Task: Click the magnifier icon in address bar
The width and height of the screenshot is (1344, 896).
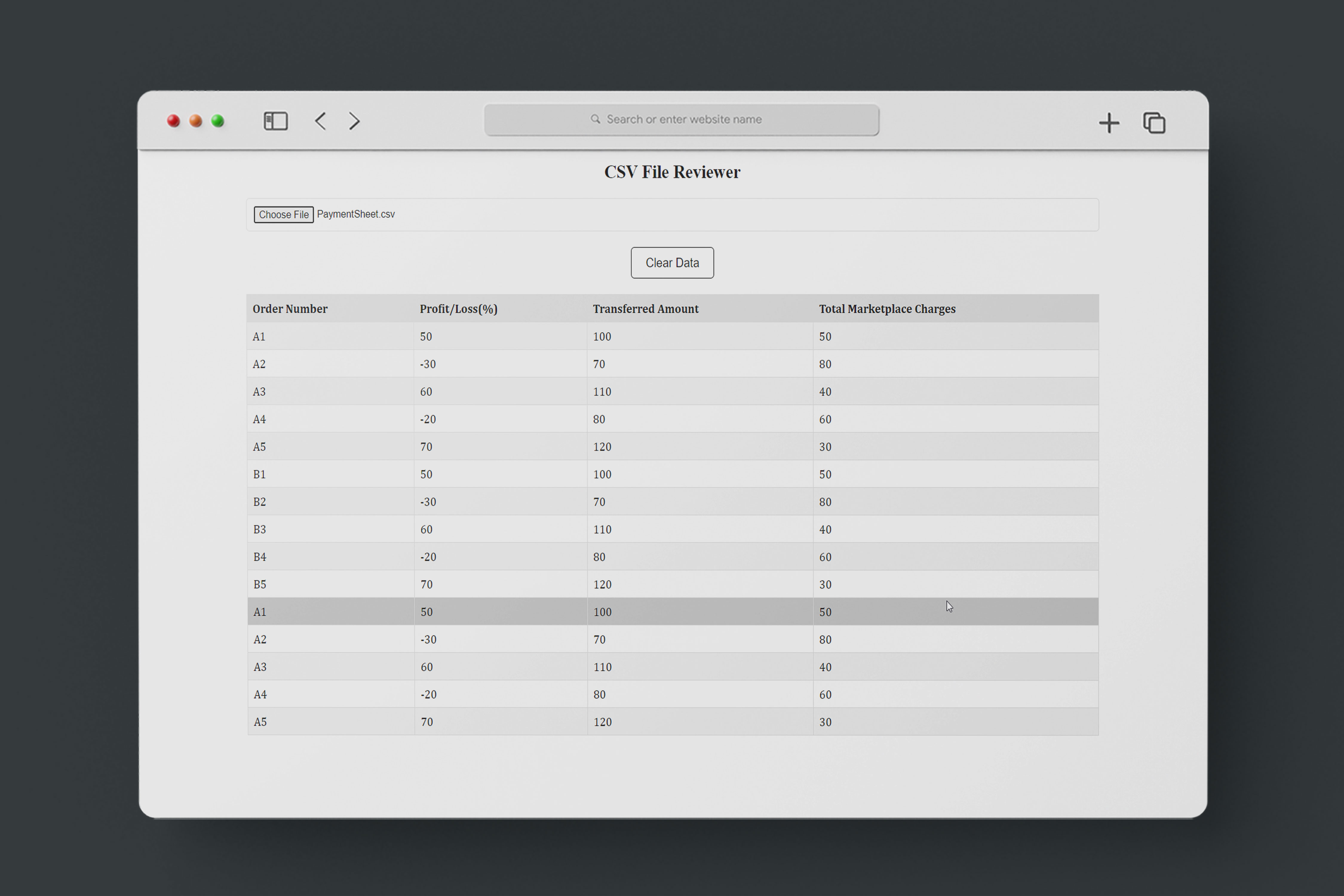Action: click(x=596, y=119)
